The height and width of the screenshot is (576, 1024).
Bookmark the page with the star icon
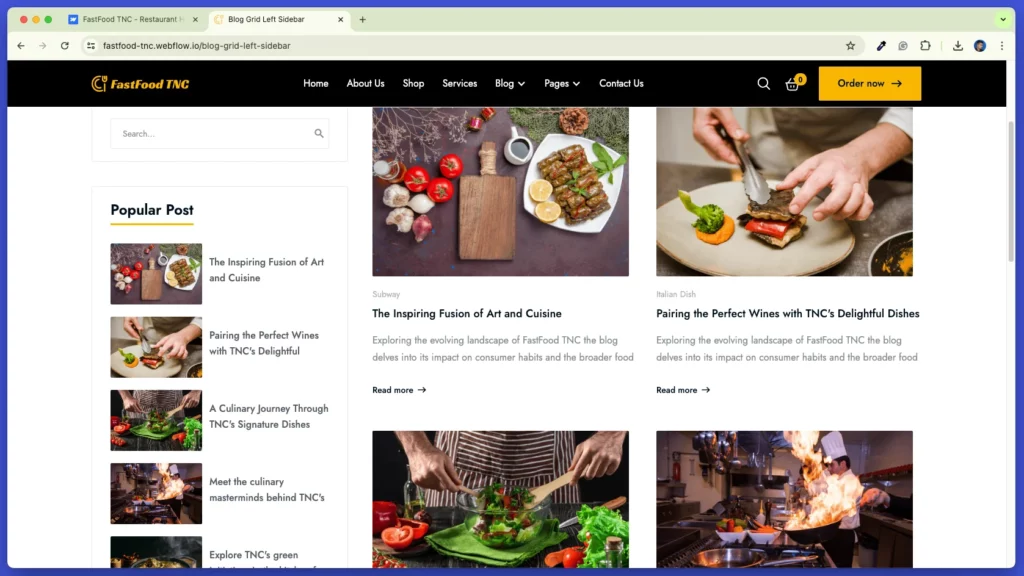pyautogui.click(x=851, y=45)
